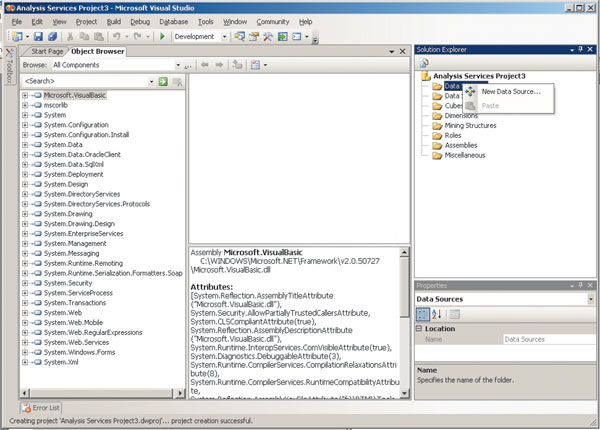
Task: Click the Toolbox wrench icon in toolbar
Action: (268, 36)
